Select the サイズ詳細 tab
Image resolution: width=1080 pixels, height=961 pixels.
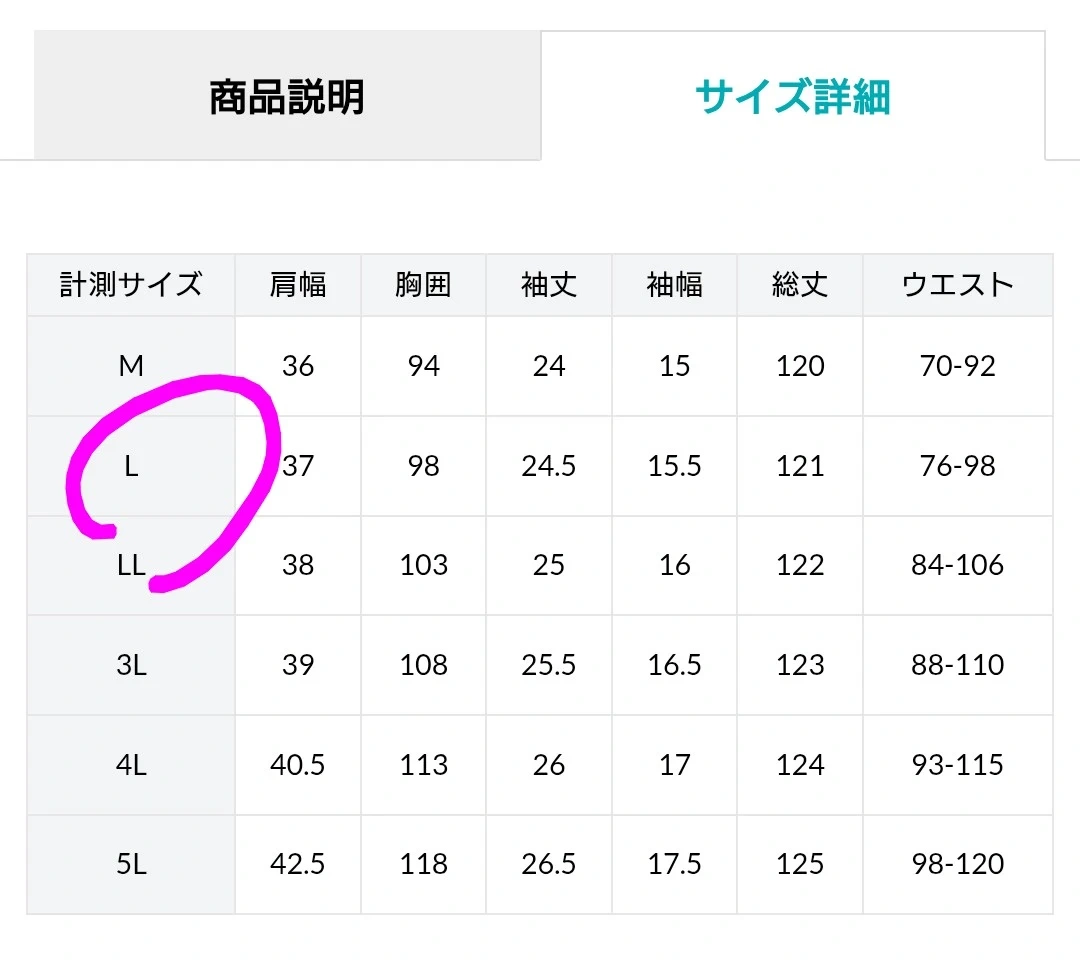793,96
